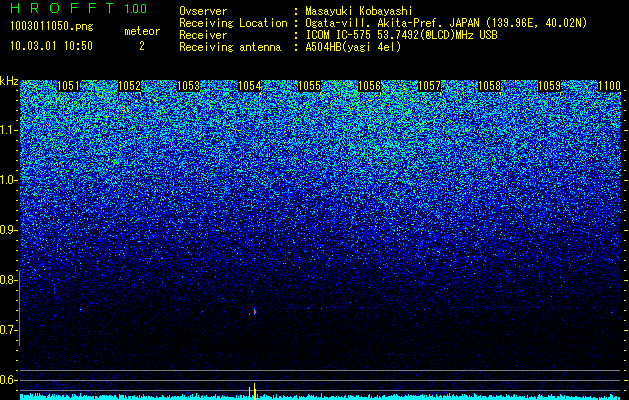Click the 1055 time marker
629x400 pixels.
(309, 86)
